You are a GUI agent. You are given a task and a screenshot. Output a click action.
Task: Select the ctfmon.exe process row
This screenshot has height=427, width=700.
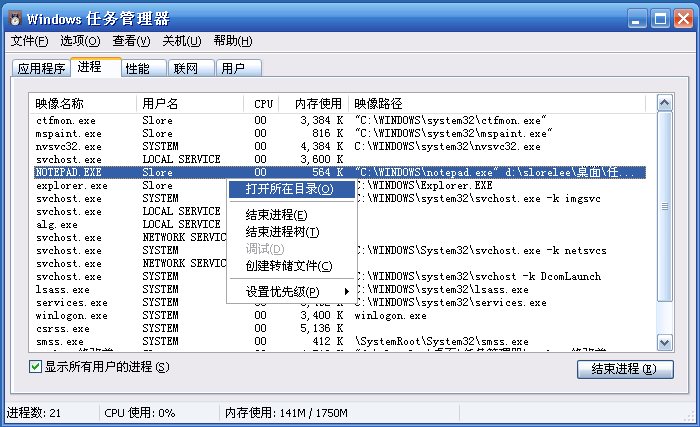click(x=340, y=121)
